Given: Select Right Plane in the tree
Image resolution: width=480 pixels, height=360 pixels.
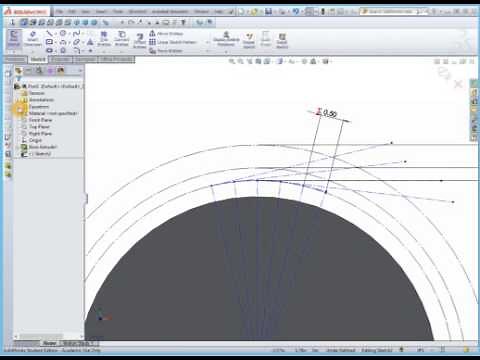Looking at the screenshot, I should click(40, 134).
